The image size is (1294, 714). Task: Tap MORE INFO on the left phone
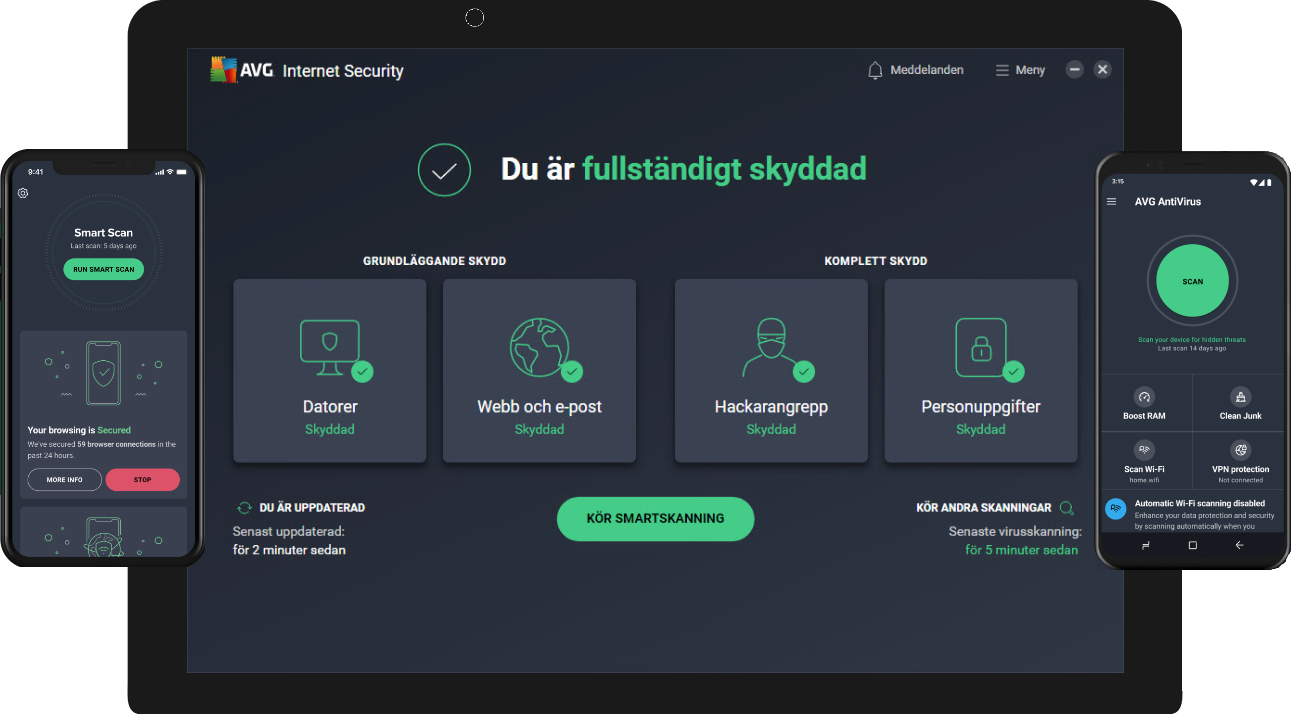click(64, 480)
